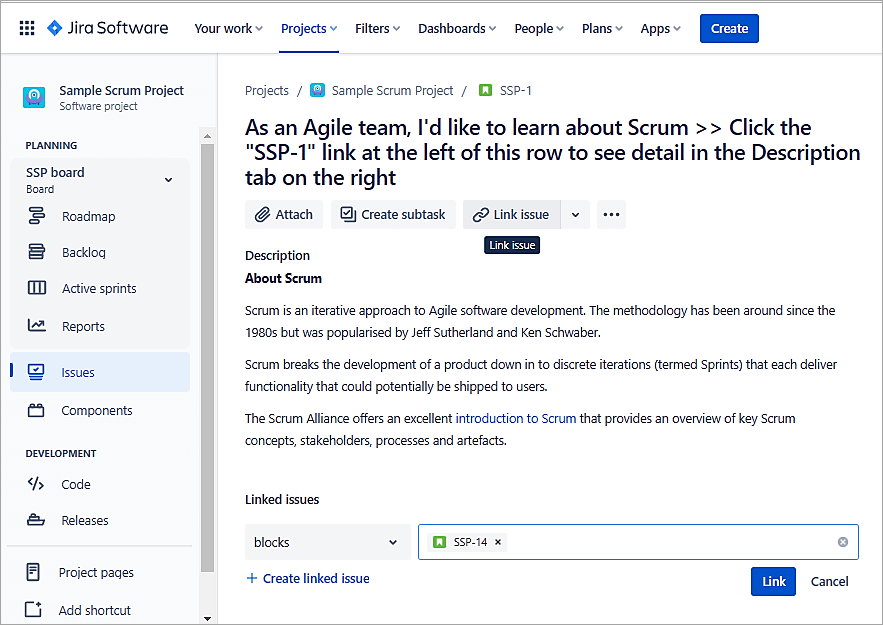Follow the introduction to Scrum link

[515, 418]
